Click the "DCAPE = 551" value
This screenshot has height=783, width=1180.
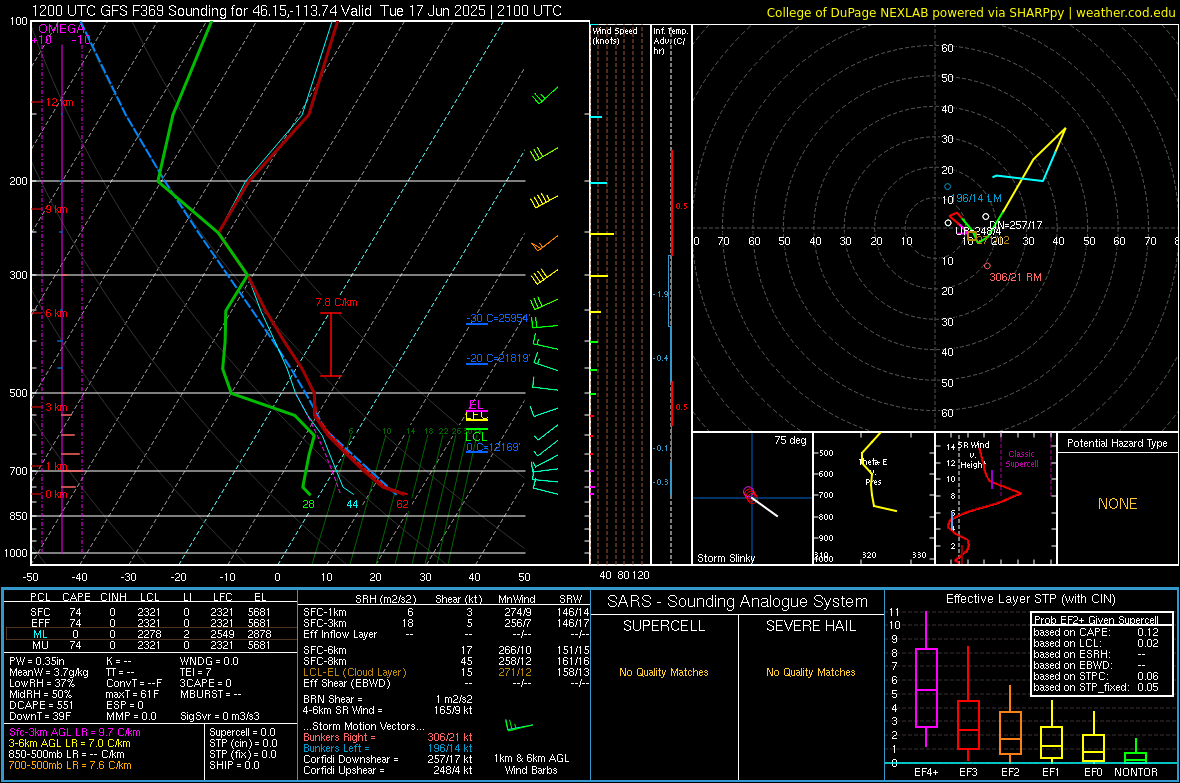[41, 705]
